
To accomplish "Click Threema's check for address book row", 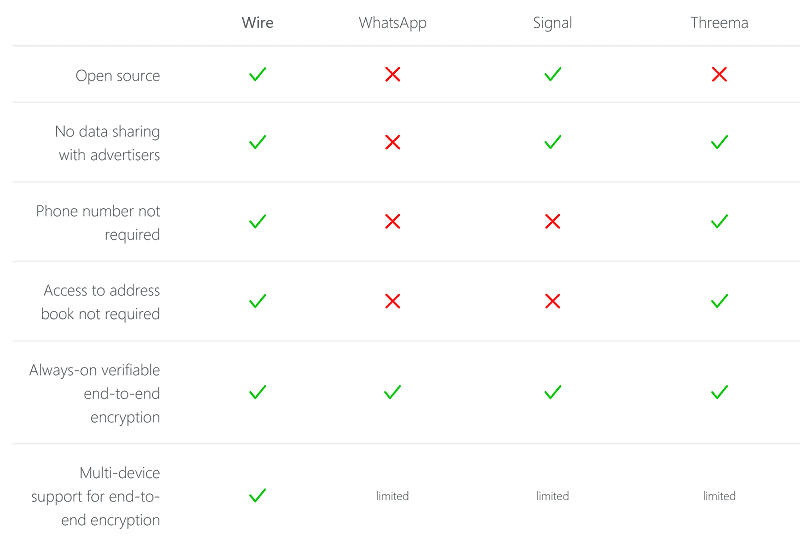I will (719, 301).
